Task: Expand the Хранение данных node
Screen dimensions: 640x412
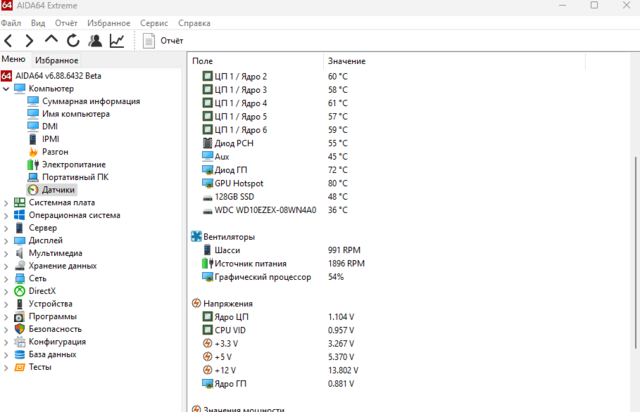Action: [x=7, y=266]
